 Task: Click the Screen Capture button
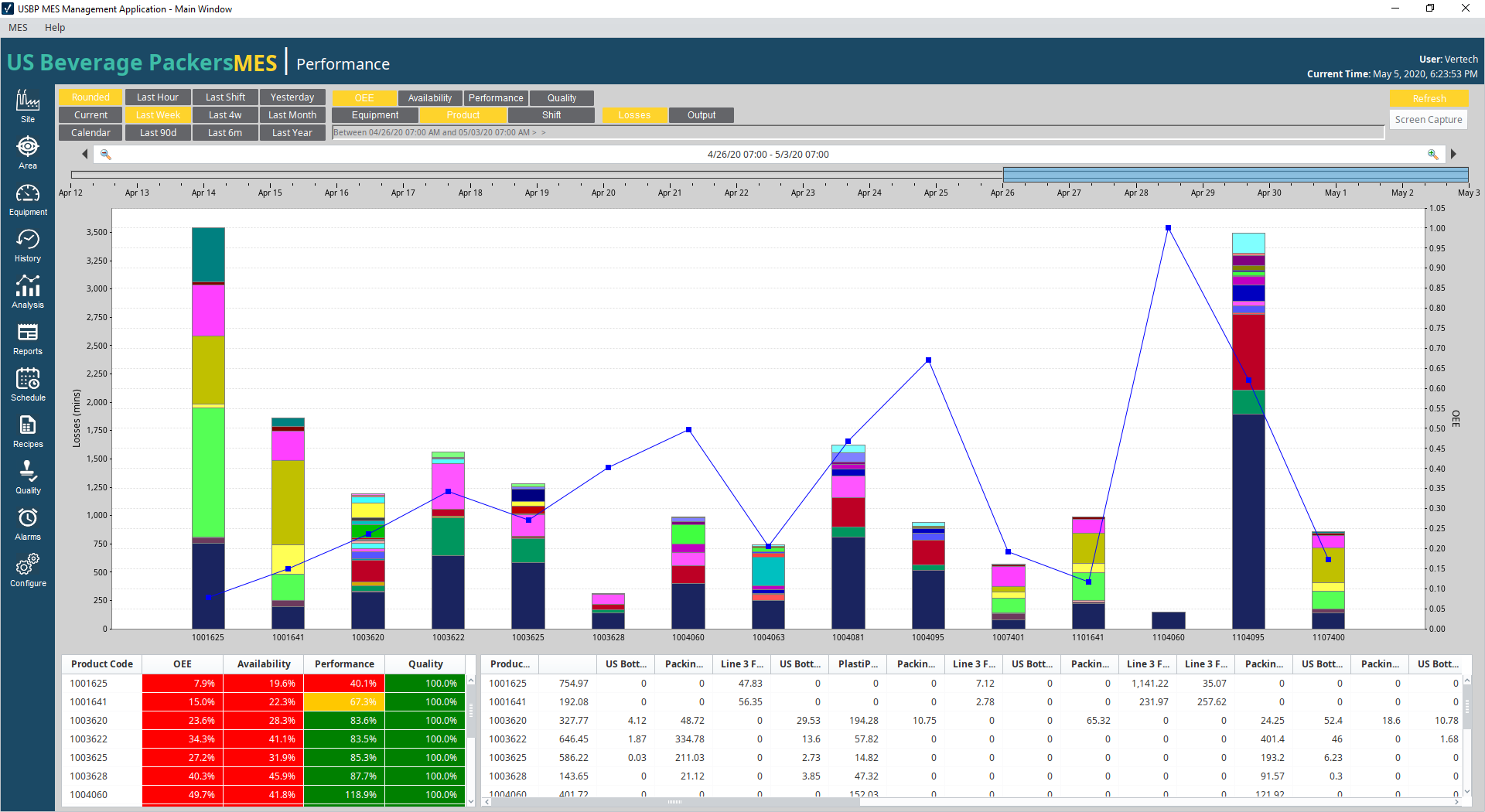pos(1429,120)
